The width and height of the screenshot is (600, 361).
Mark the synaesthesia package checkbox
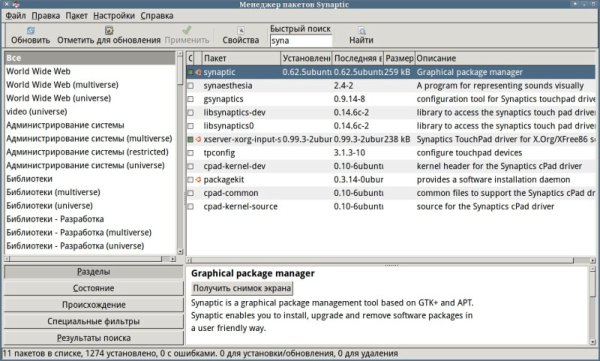click(x=191, y=86)
